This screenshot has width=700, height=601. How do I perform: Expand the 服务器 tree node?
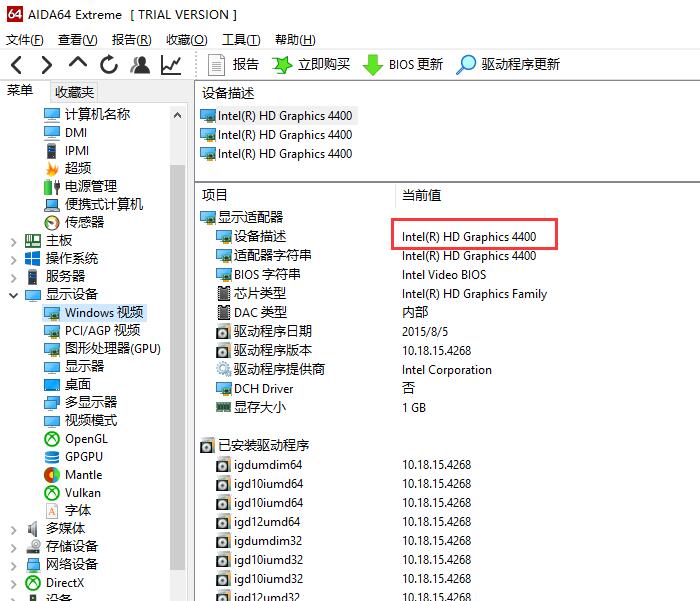[x=13, y=278]
